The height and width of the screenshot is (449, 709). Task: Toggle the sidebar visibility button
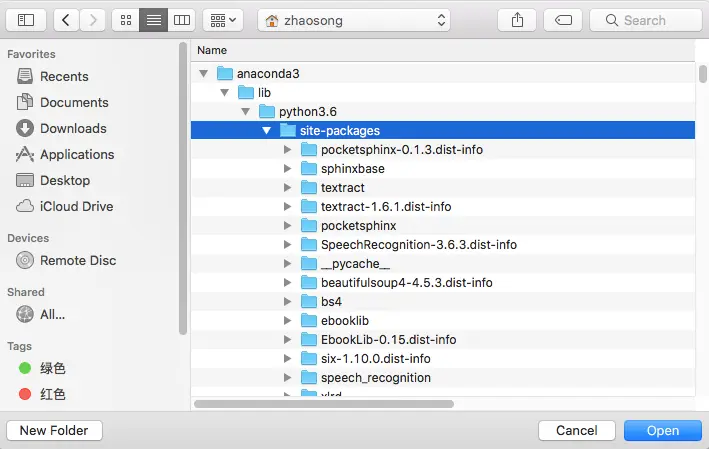click(26, 20)
